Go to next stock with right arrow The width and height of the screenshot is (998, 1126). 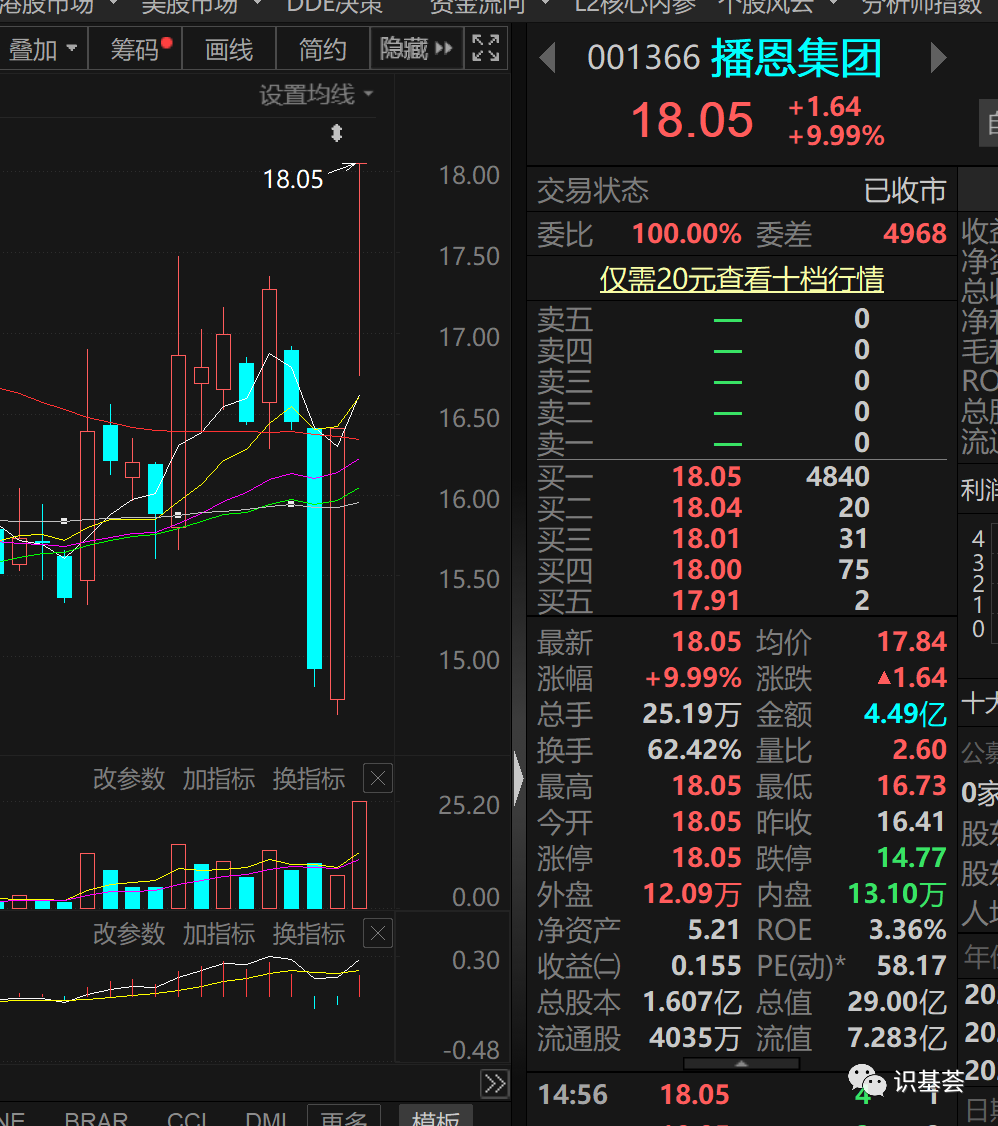tap(938, 57)
